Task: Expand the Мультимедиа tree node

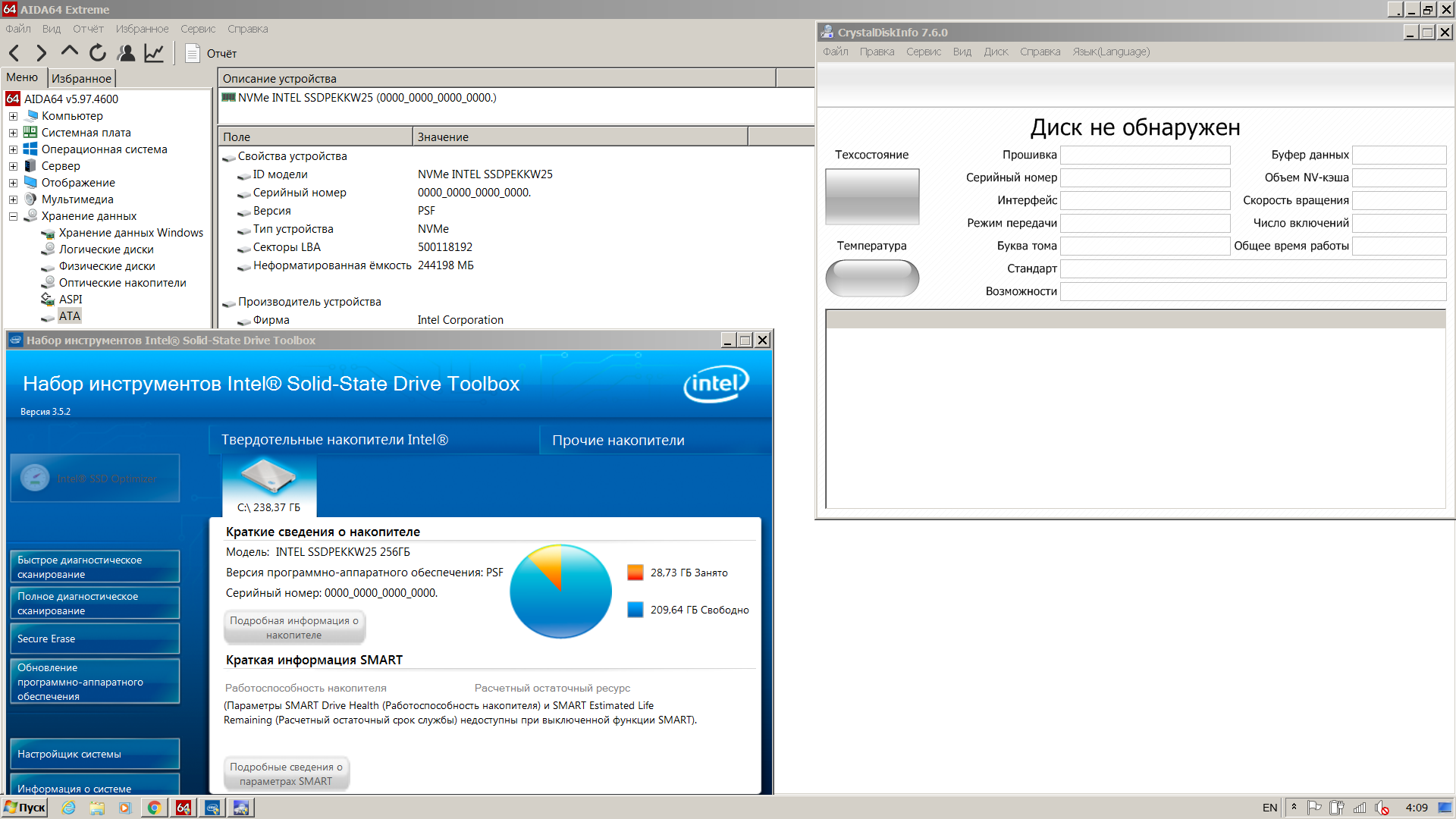Action: tap(13, 199)
